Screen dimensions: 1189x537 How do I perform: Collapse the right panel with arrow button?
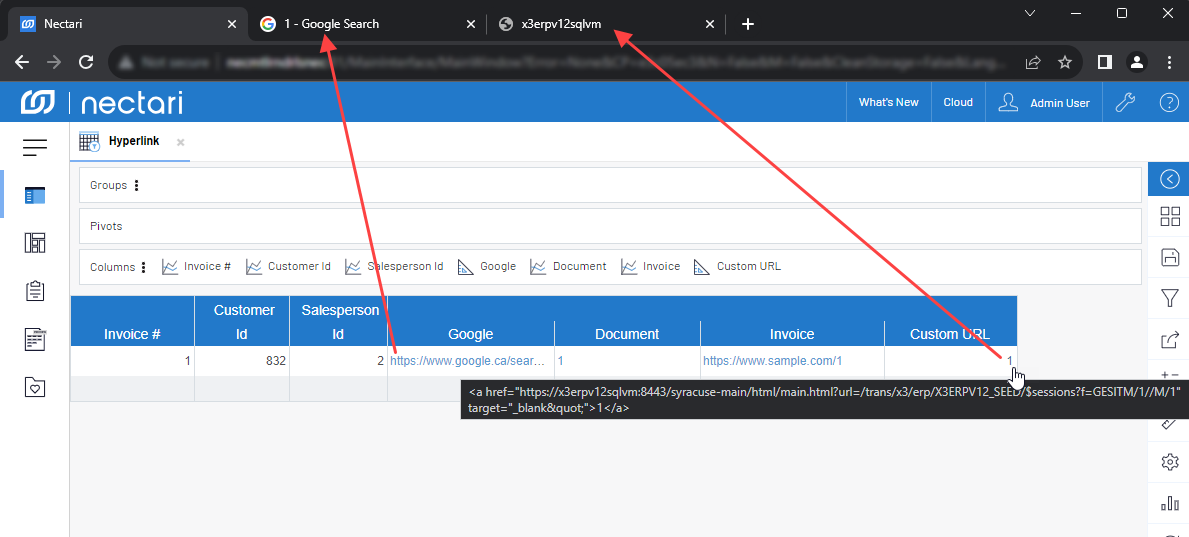point(1169,179)
